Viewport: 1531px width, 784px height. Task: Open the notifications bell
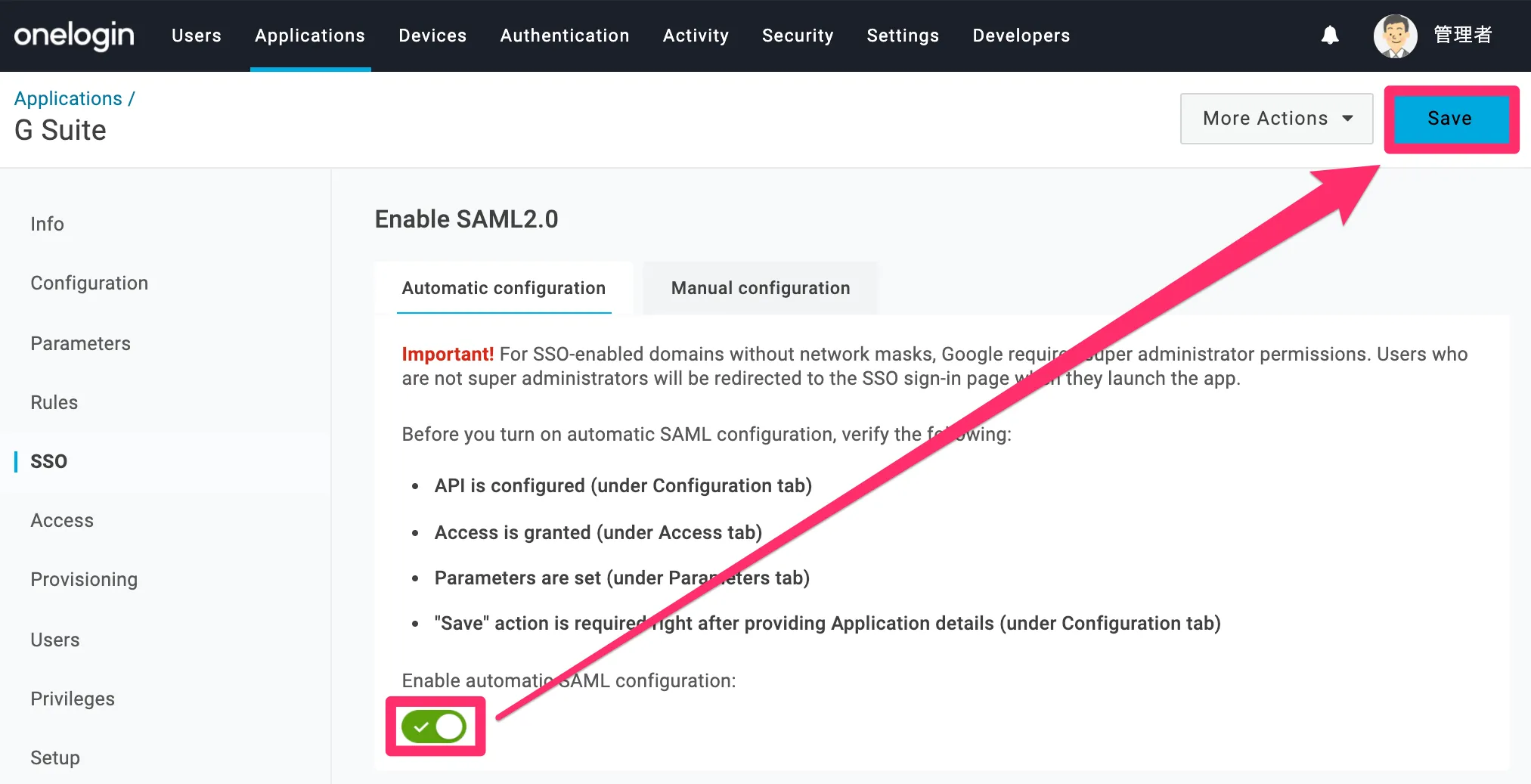1330,36
